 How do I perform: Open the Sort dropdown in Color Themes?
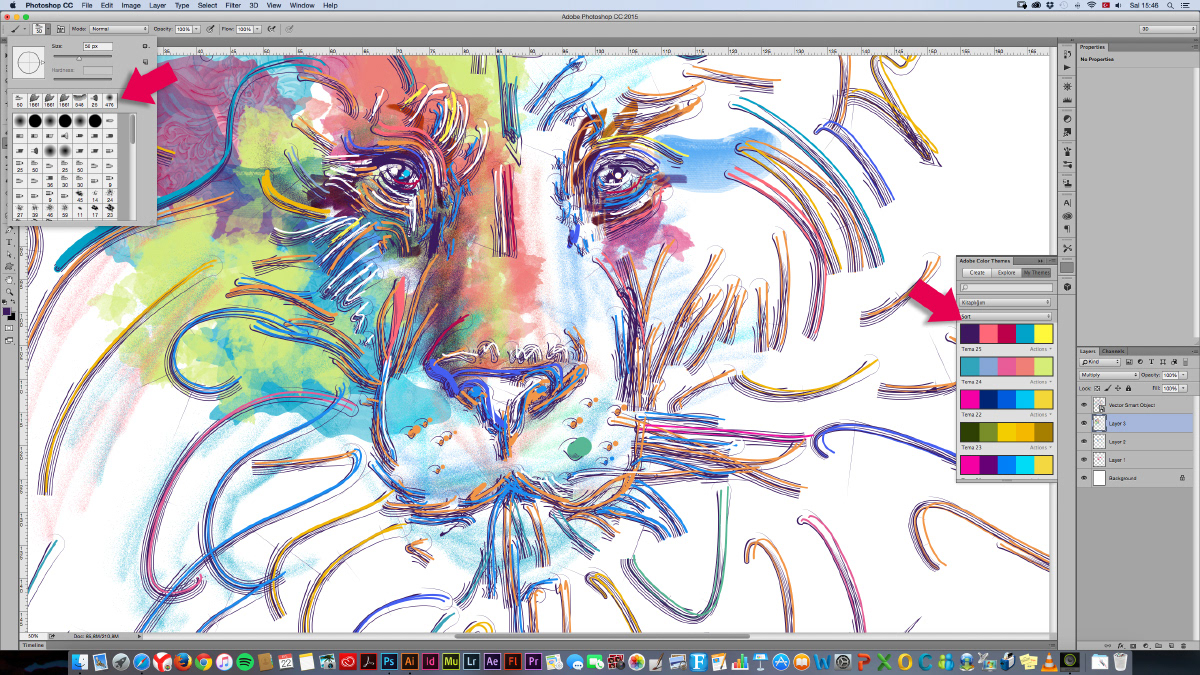click(1006, 316)
